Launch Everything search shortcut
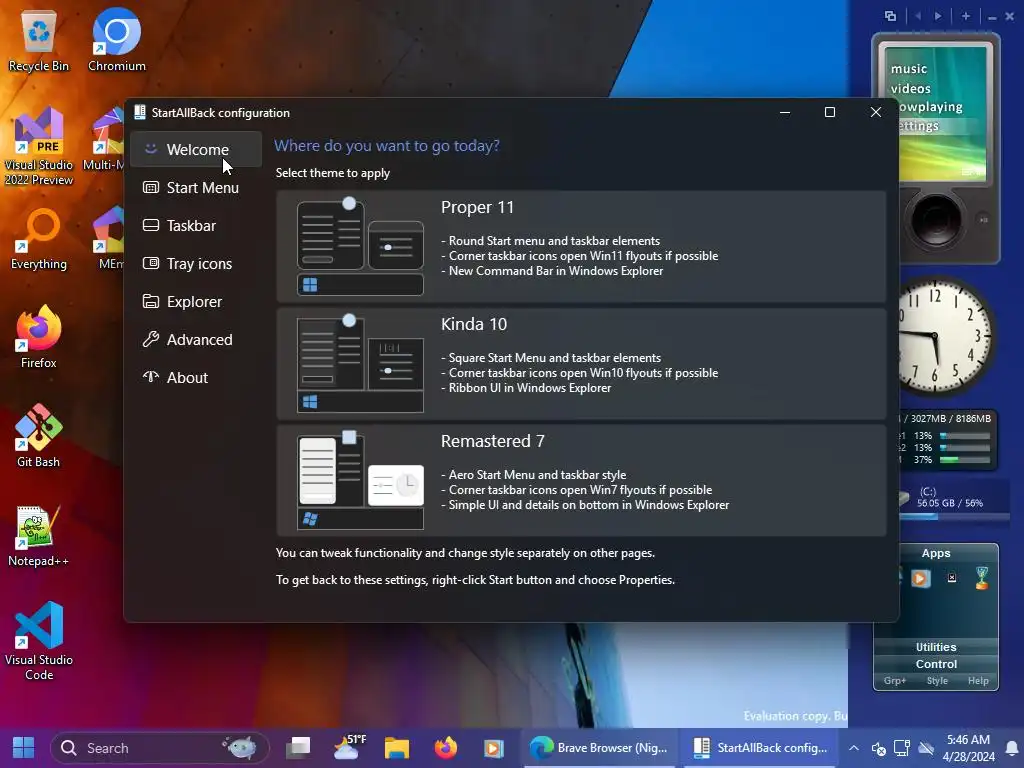The height and width of the screenshot is (768, 1024). tap(39, 240)
